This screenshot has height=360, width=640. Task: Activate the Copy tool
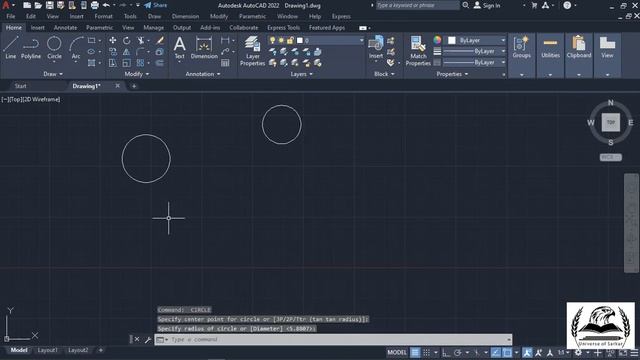(x=113, y=52)
